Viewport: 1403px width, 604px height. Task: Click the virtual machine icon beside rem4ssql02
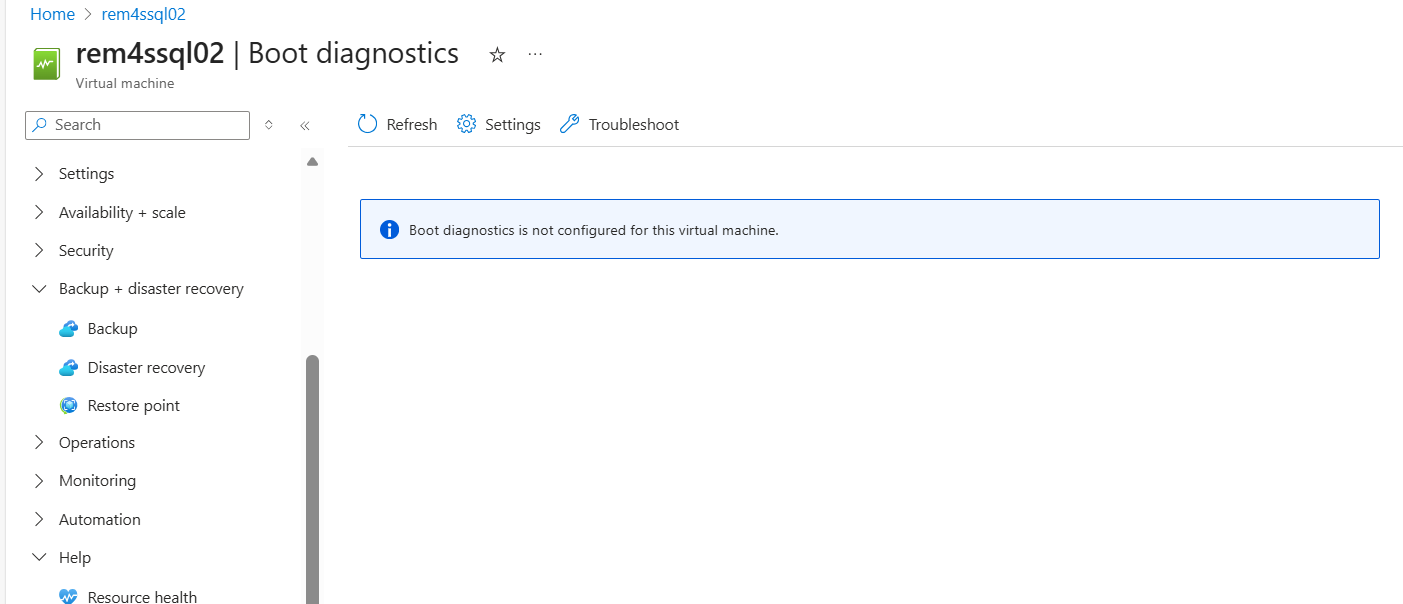[x=46, y=62]
